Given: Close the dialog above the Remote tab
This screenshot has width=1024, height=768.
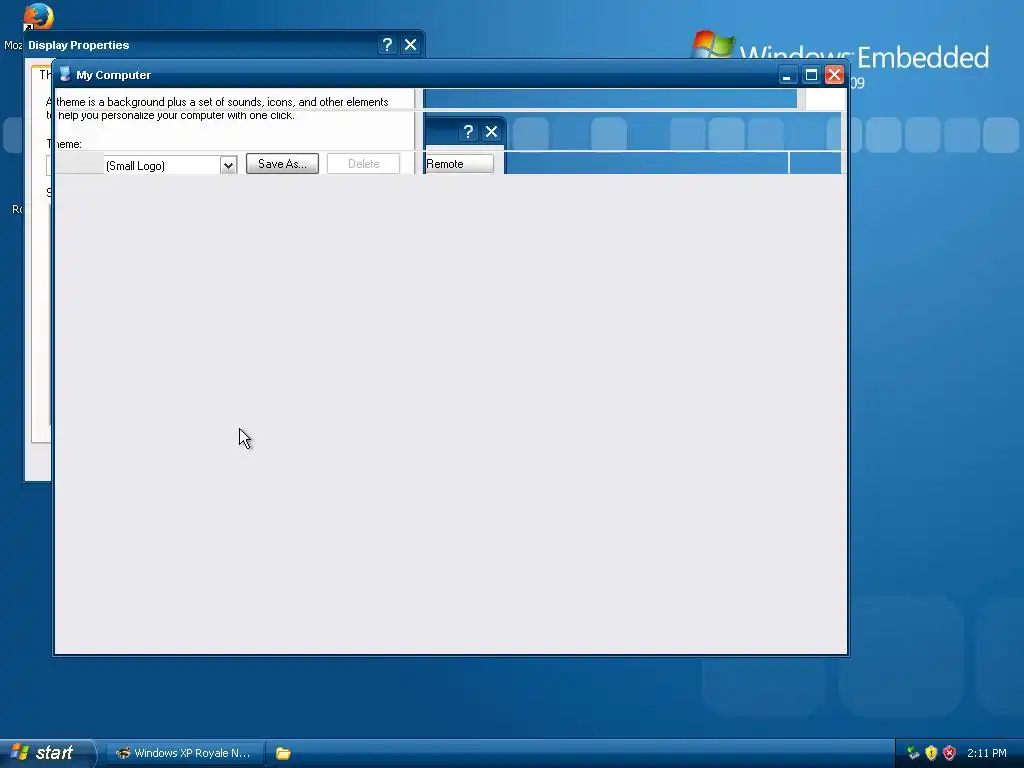Looking at the screenshot, I should pyautogui.click(x=491, y=132).
